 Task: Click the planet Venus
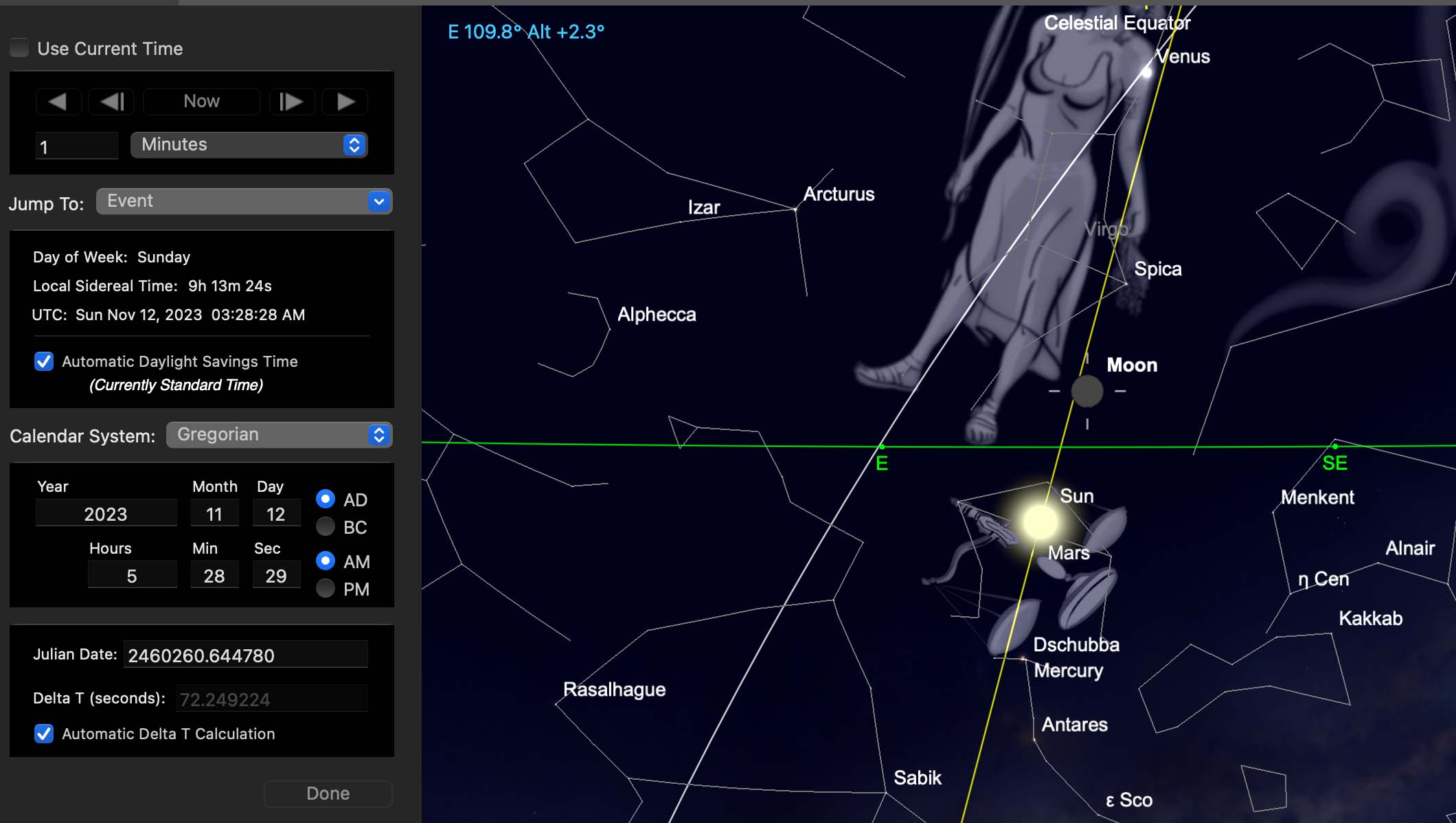(1146, 72)
